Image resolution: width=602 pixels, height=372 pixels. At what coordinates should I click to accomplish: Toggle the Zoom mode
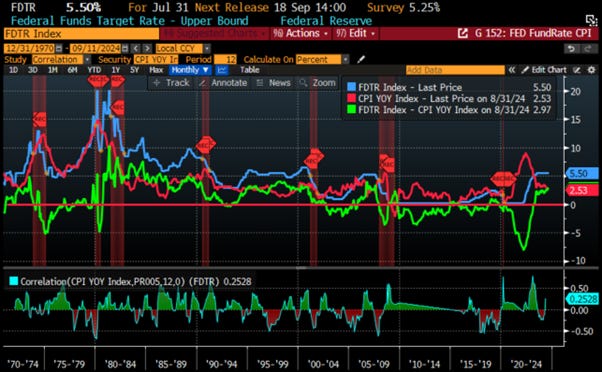pos(318,83)
